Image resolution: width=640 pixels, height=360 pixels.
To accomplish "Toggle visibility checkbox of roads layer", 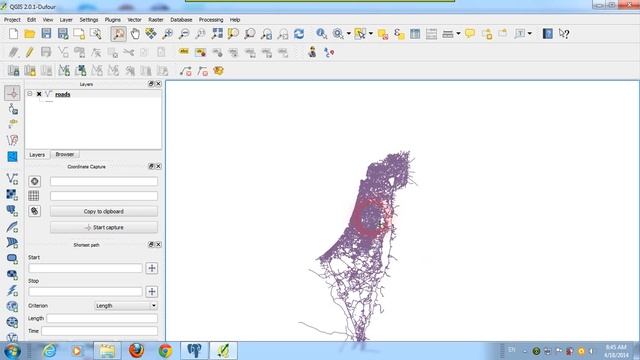I will tap(39, 94).
